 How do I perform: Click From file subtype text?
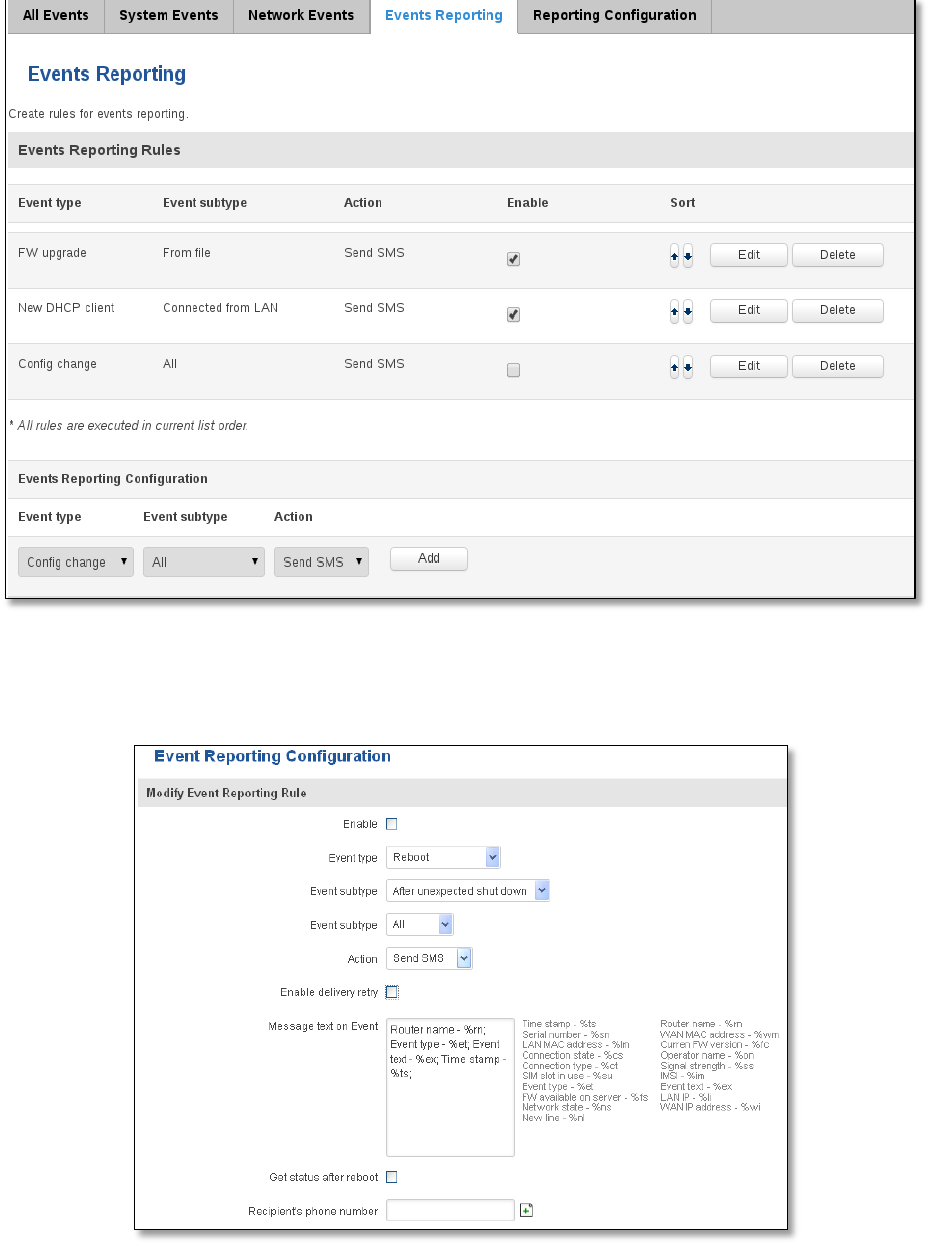tap(187, 253)
